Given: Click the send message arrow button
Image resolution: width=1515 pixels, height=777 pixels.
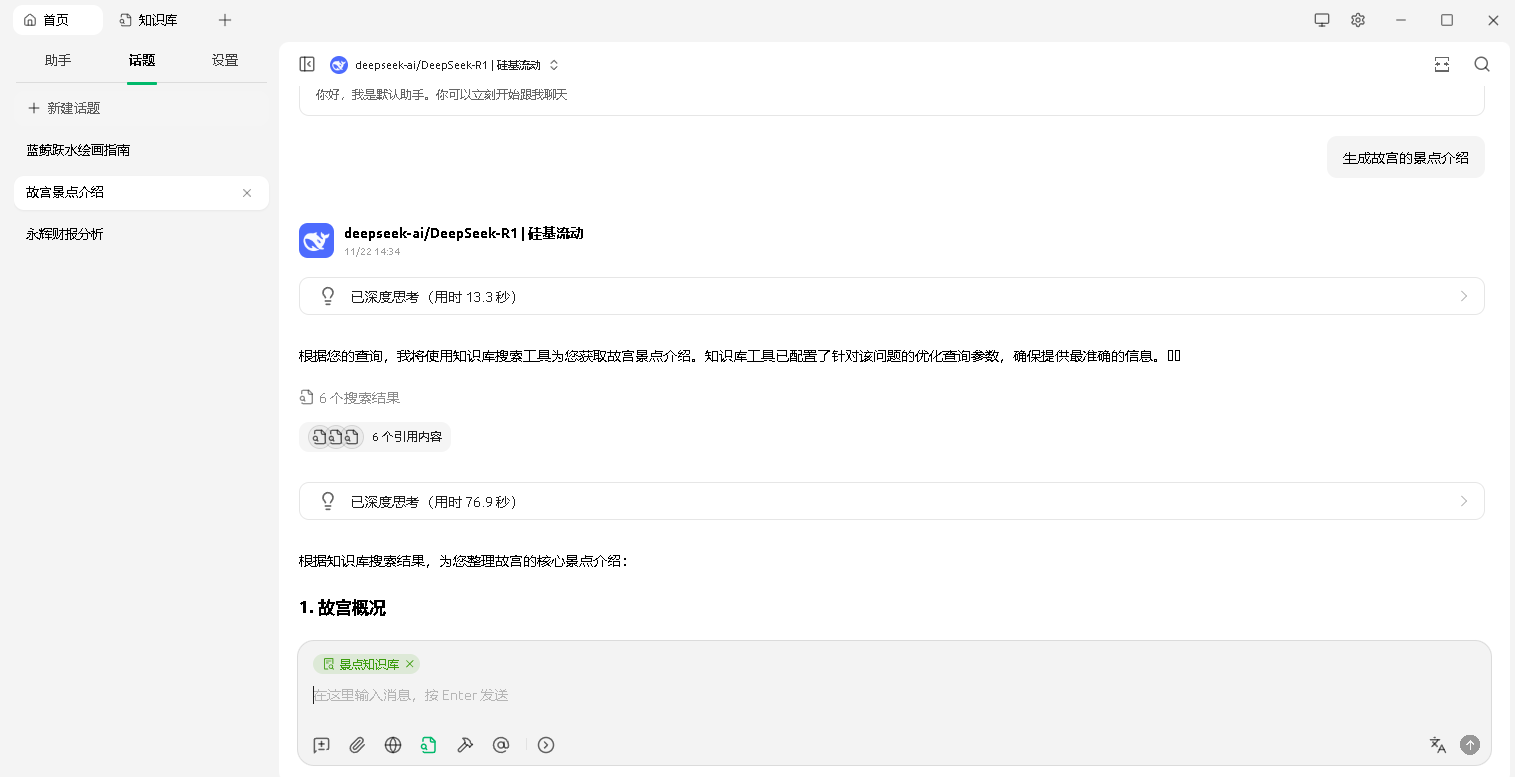Looking at the screenshot, I should point(1469,745).
